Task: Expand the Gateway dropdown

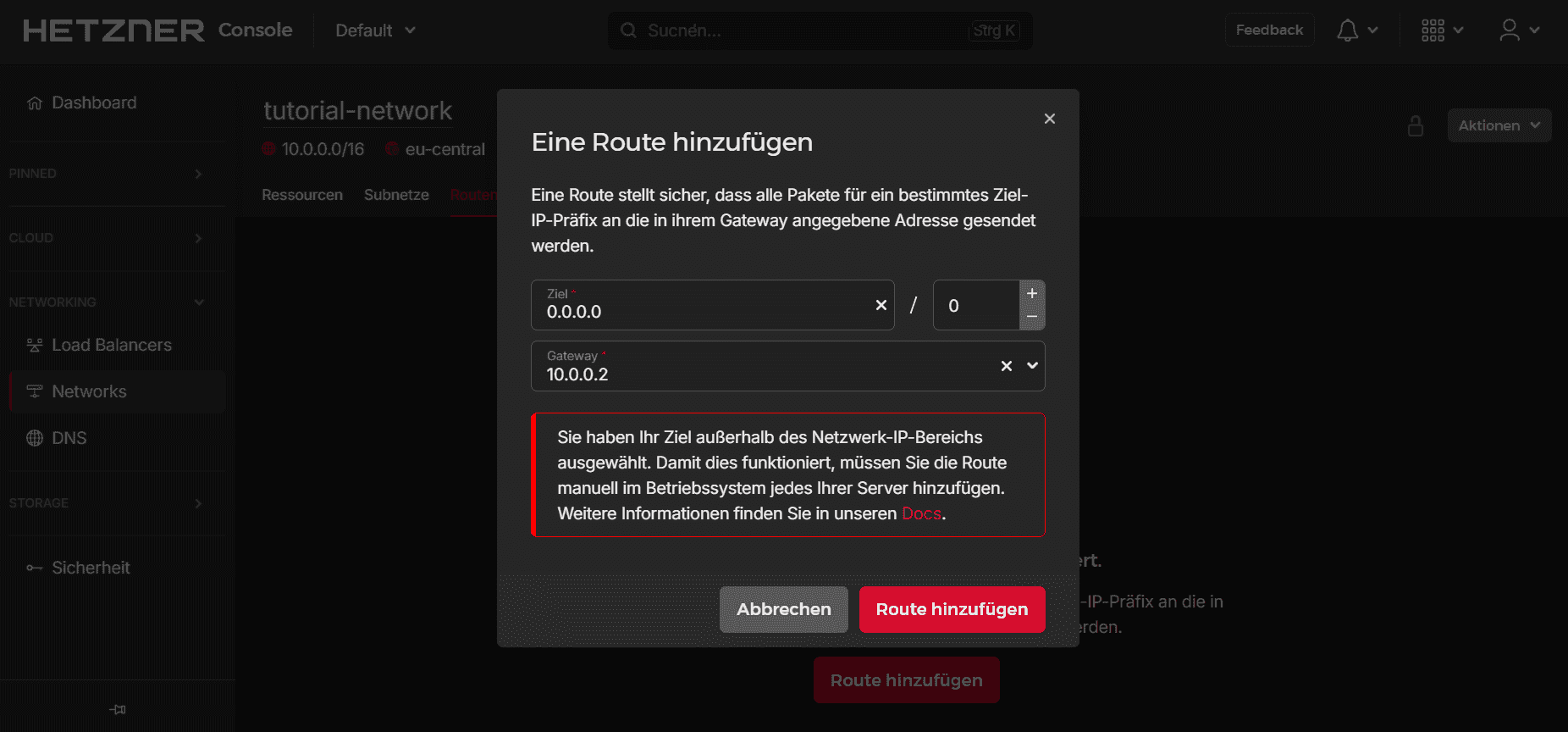Action: point(1032,366)
